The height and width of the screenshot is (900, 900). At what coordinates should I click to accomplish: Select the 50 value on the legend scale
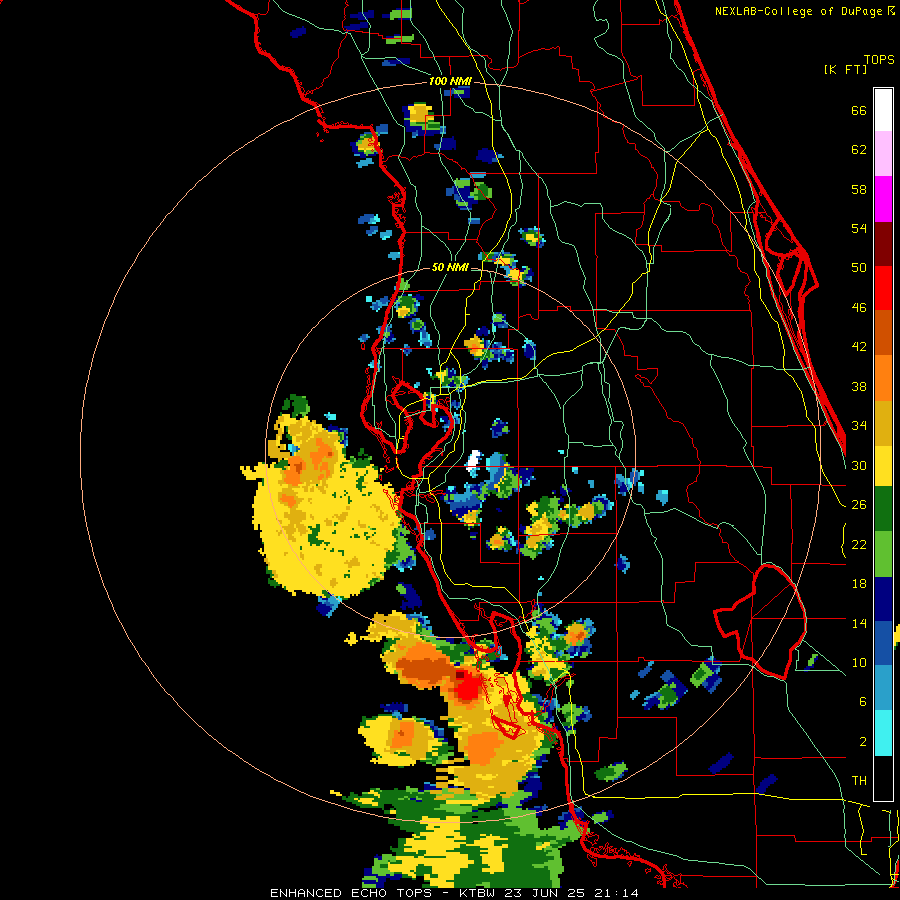859,267
